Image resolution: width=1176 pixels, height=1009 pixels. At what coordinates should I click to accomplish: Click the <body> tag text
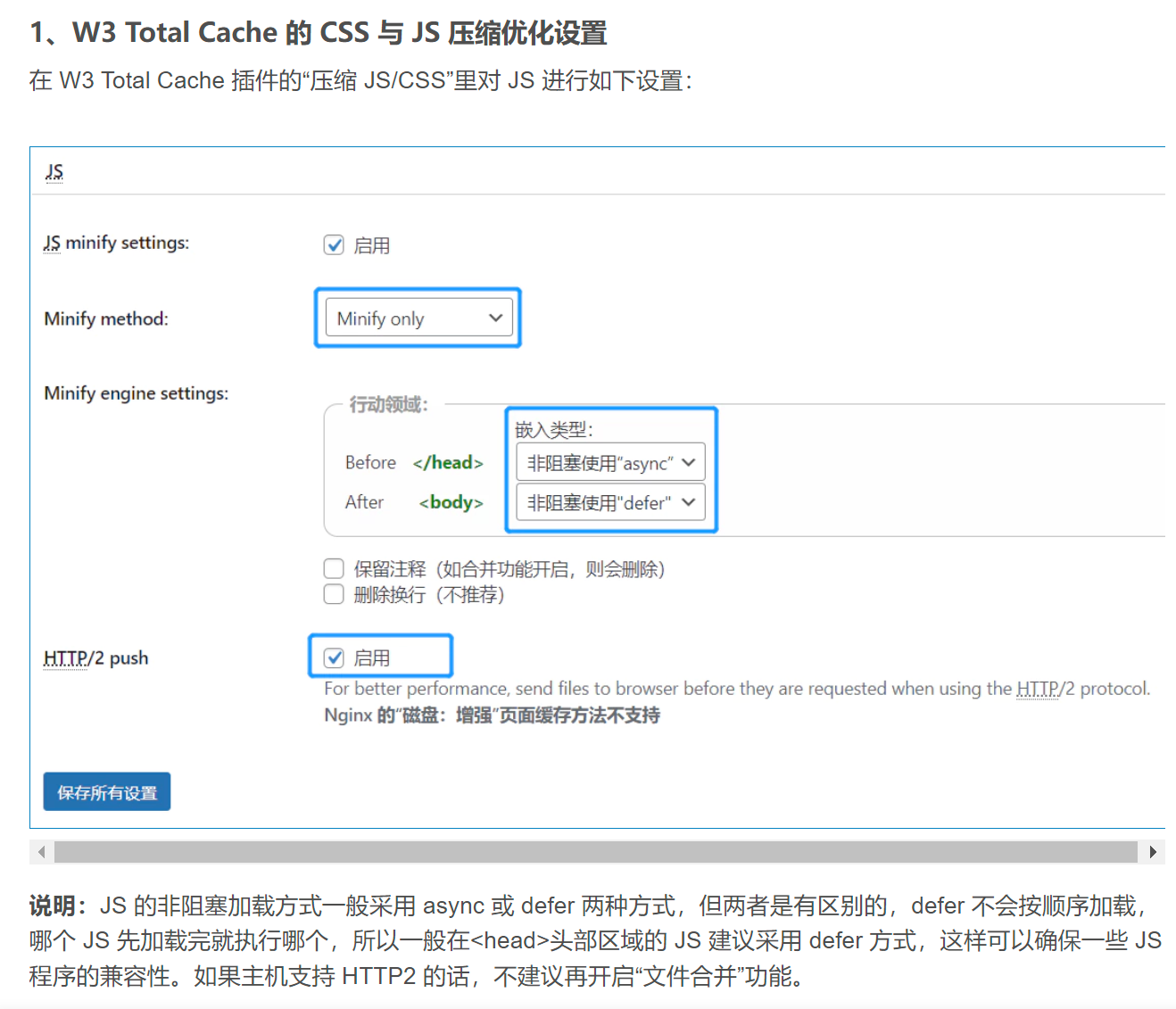[x=451, y=502]
